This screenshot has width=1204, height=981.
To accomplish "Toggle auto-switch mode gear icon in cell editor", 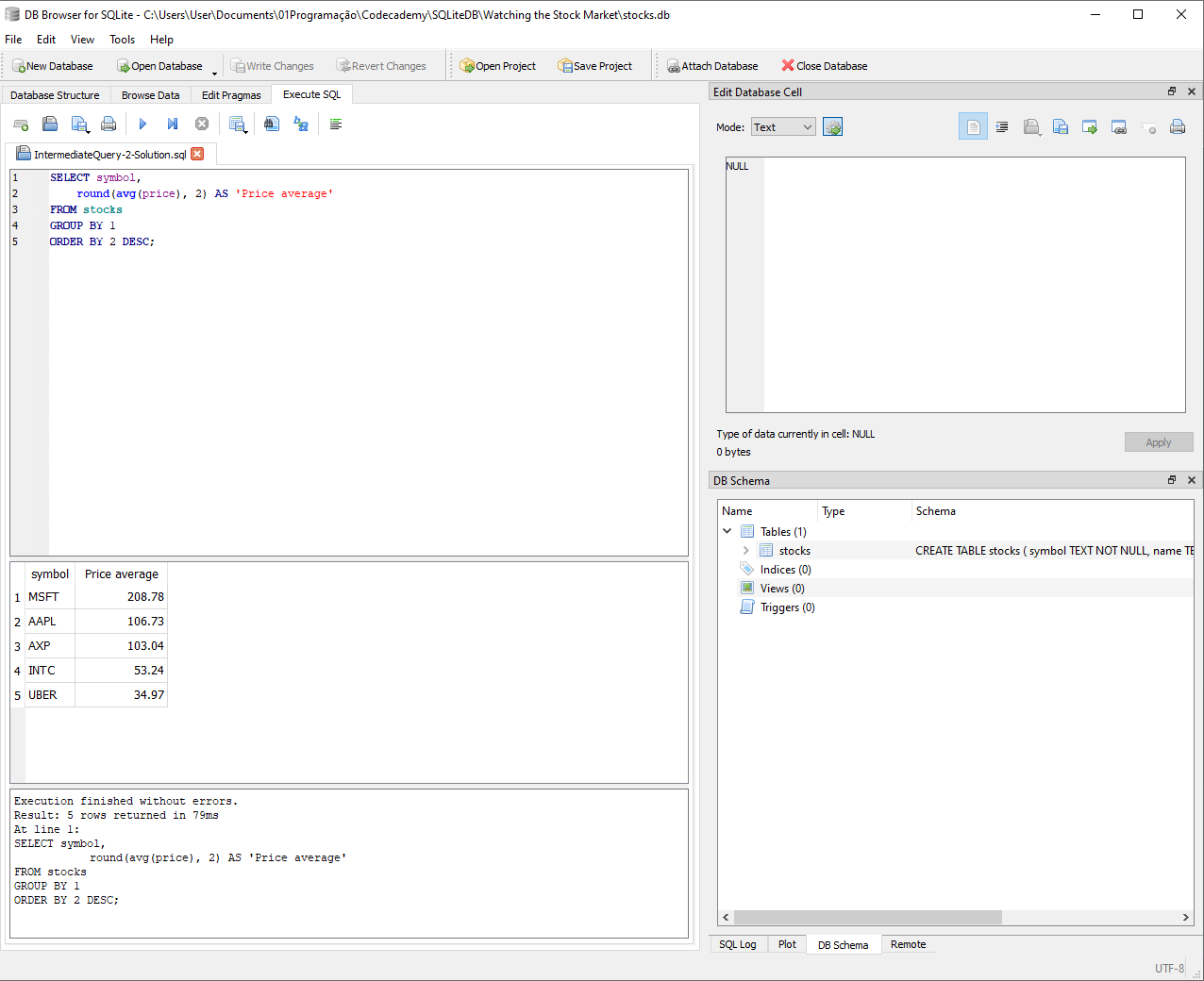I will coord(832,127).
